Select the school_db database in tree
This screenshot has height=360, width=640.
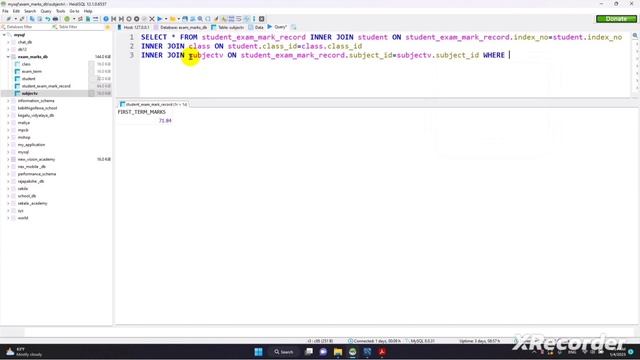click(x=27, y=196)
